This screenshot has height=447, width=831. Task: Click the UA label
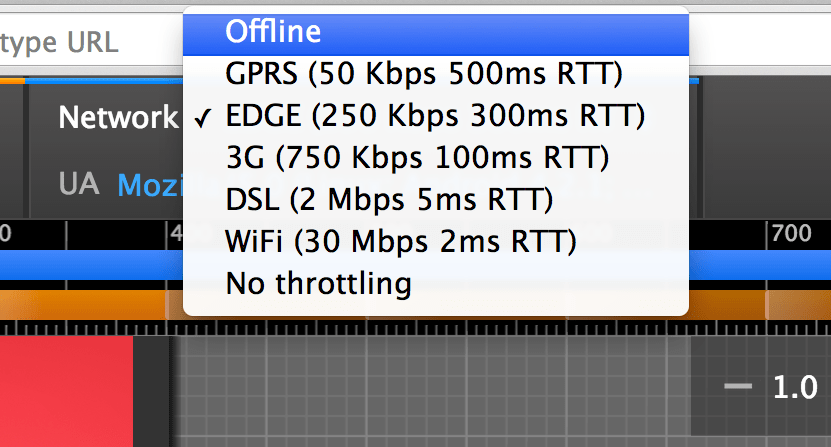[x=78, y=184]
